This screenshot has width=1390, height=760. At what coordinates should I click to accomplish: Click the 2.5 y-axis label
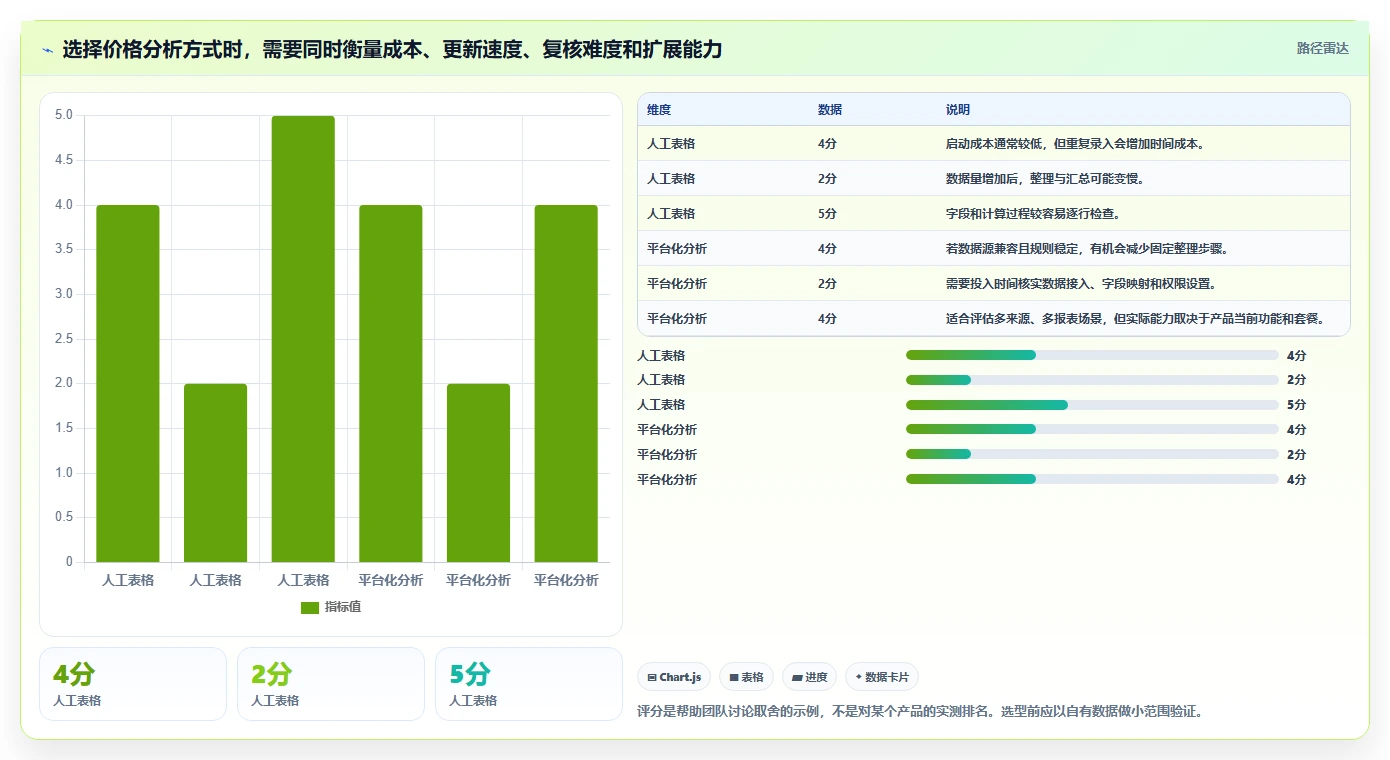pyautogui.click(x=63, y=339)
